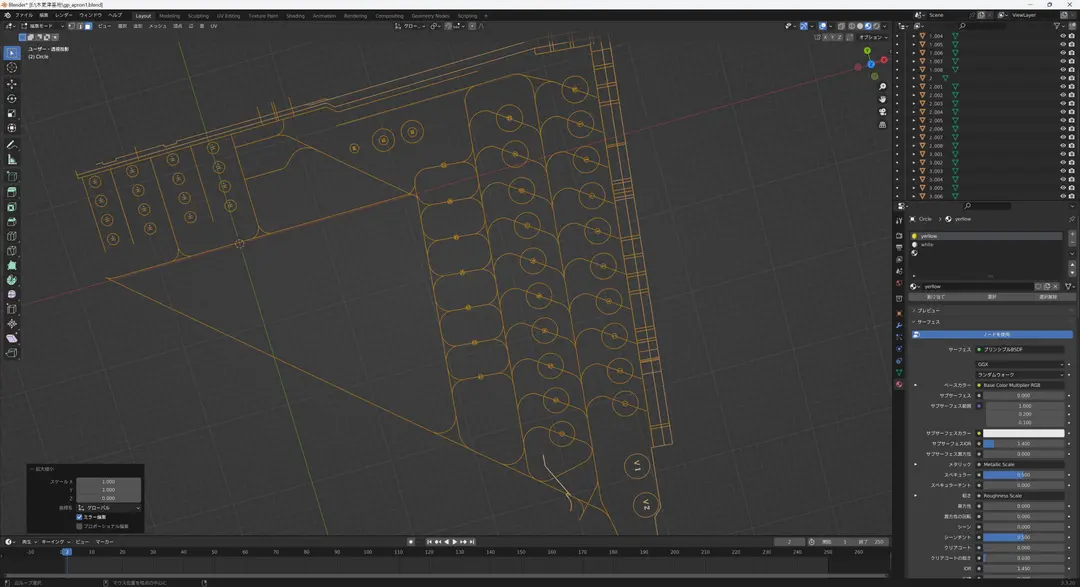Open the オプション dropdown in viewport header
The height and width of the screenshot is (587, 1080).
point(873,37)
